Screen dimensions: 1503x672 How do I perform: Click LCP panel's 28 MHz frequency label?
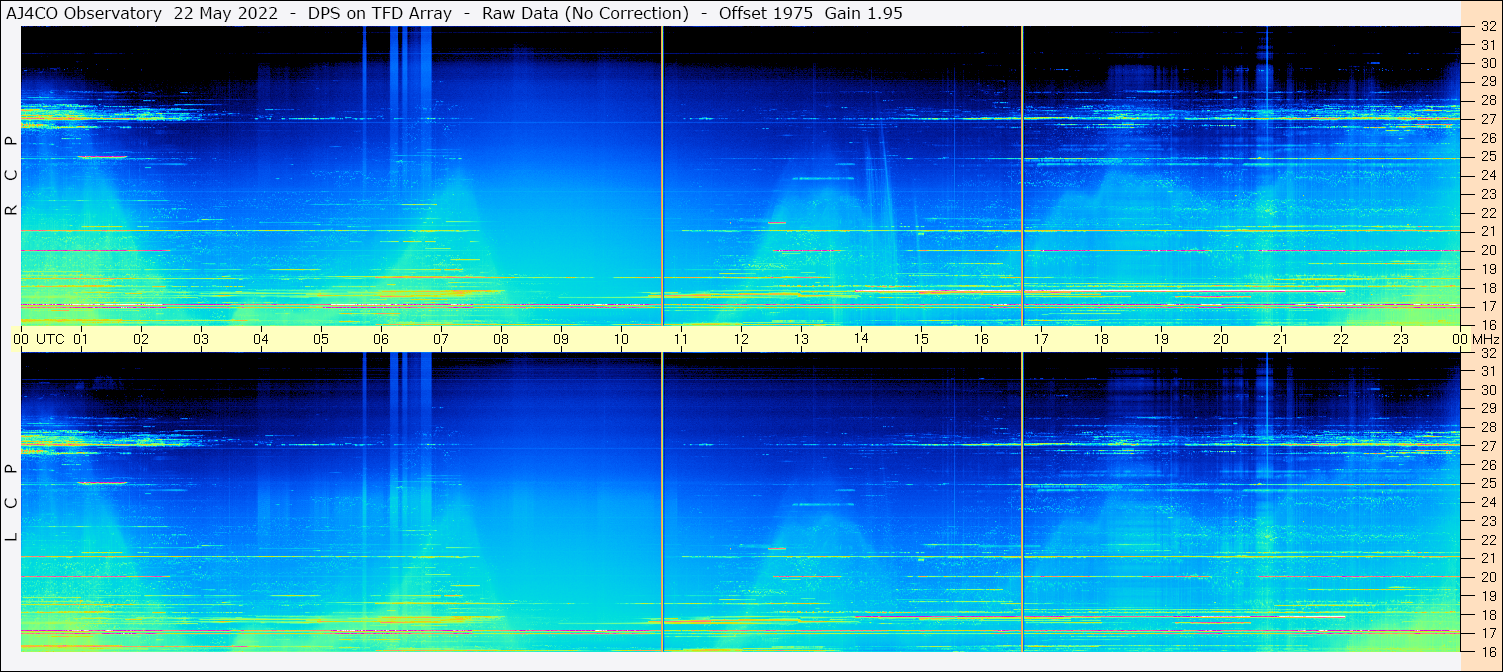[x=1488, y=427]
